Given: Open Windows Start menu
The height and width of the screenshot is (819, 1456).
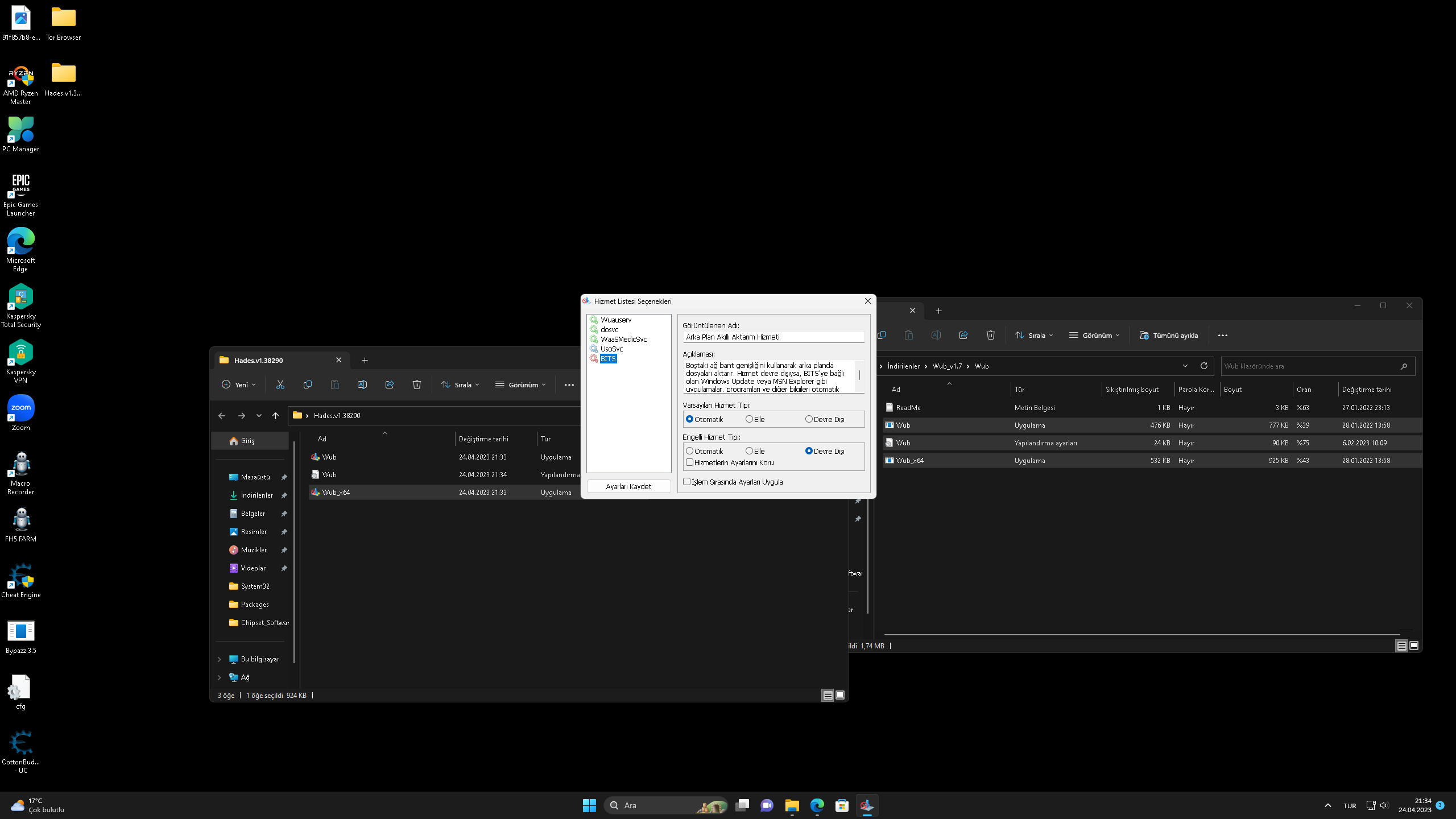Looking at the screenshot, I should tap(589, 805).
